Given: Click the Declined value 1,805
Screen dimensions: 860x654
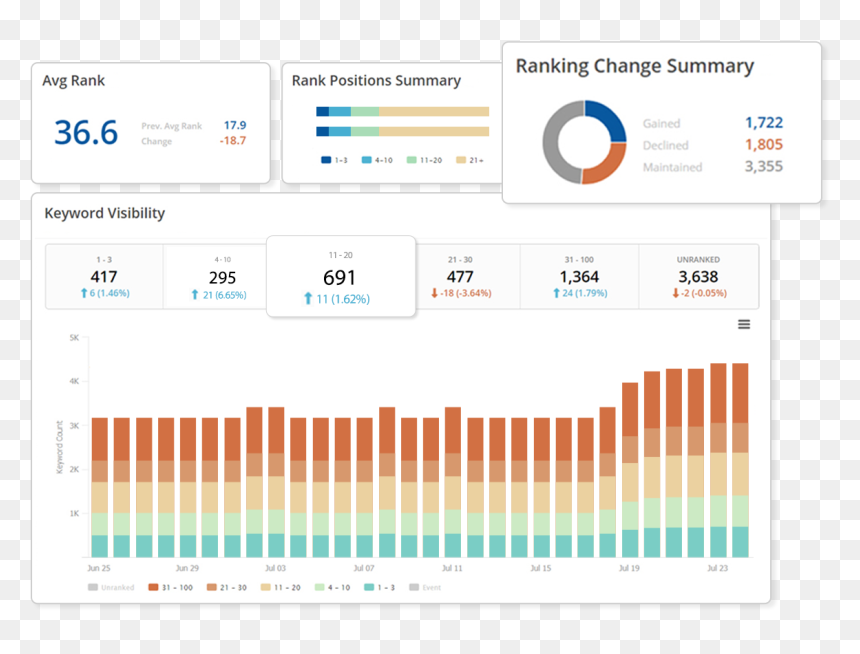Looking at the screenshot, I should coord(763,144).
